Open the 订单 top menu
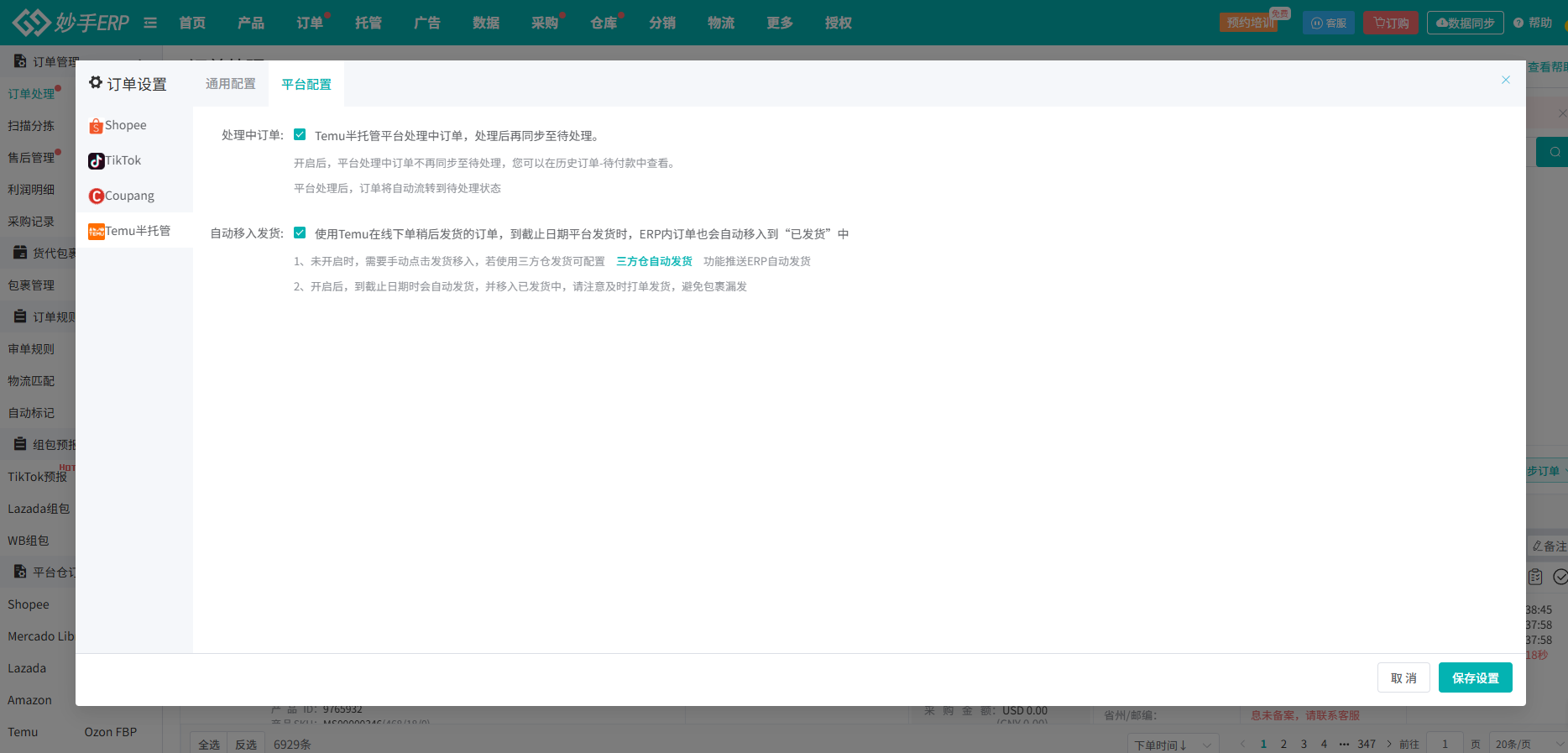This screenshot has width=1568, height=753. [x=310, y=23]
